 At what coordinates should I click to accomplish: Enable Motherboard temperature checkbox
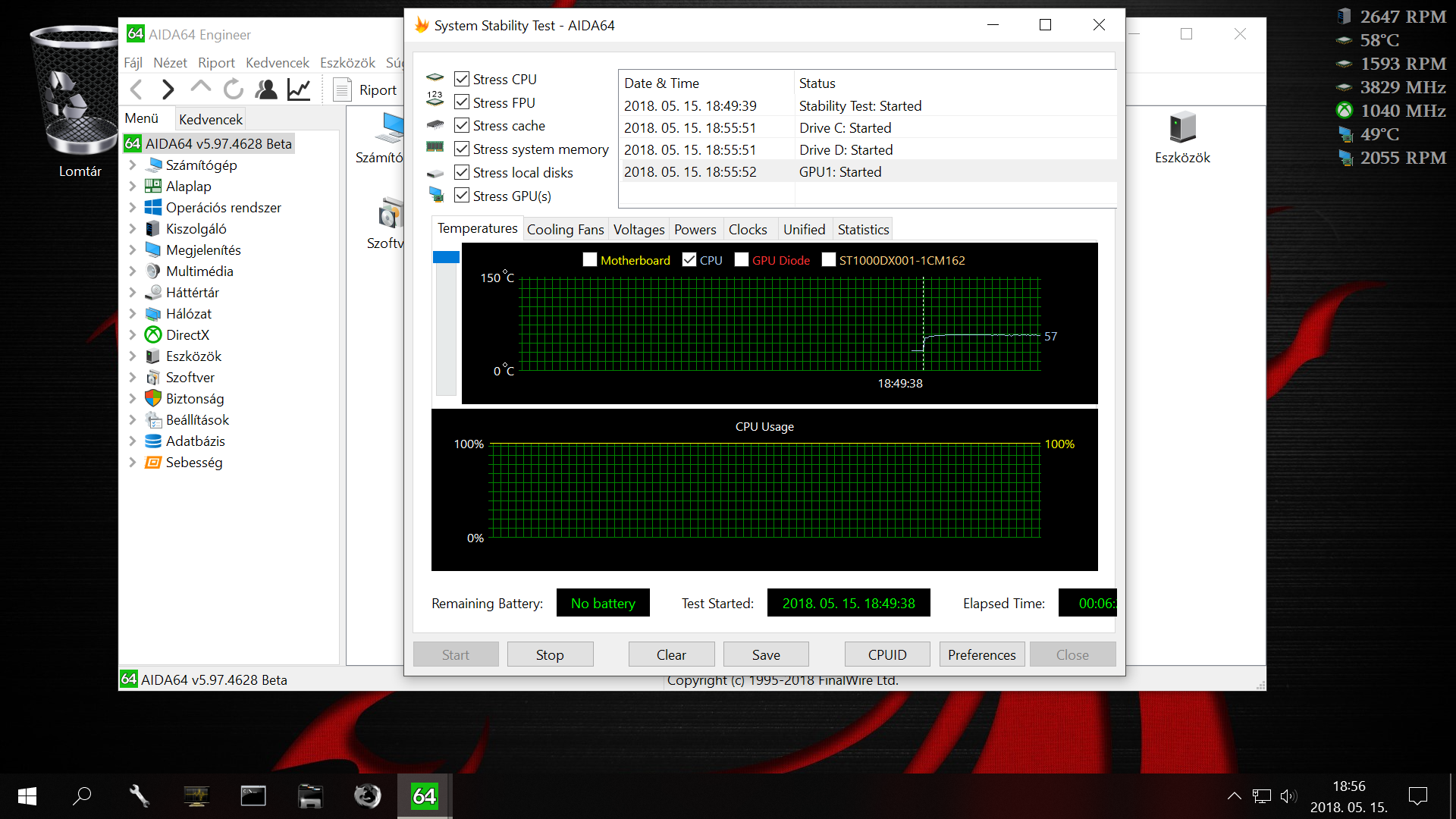[590, 260]
